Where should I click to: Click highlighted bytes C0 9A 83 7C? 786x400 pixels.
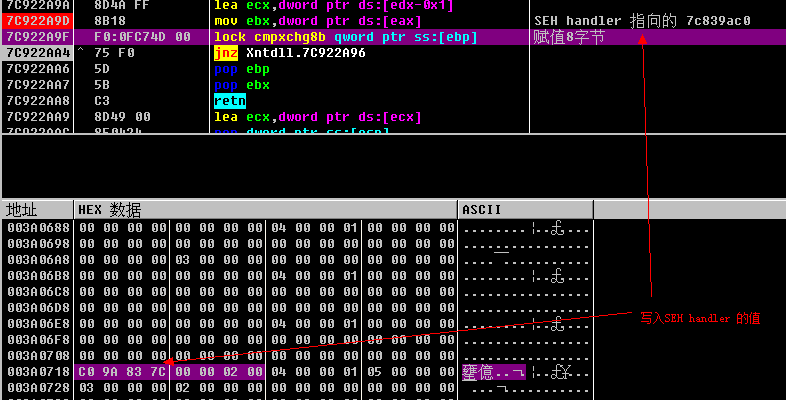tap(121, 372)
